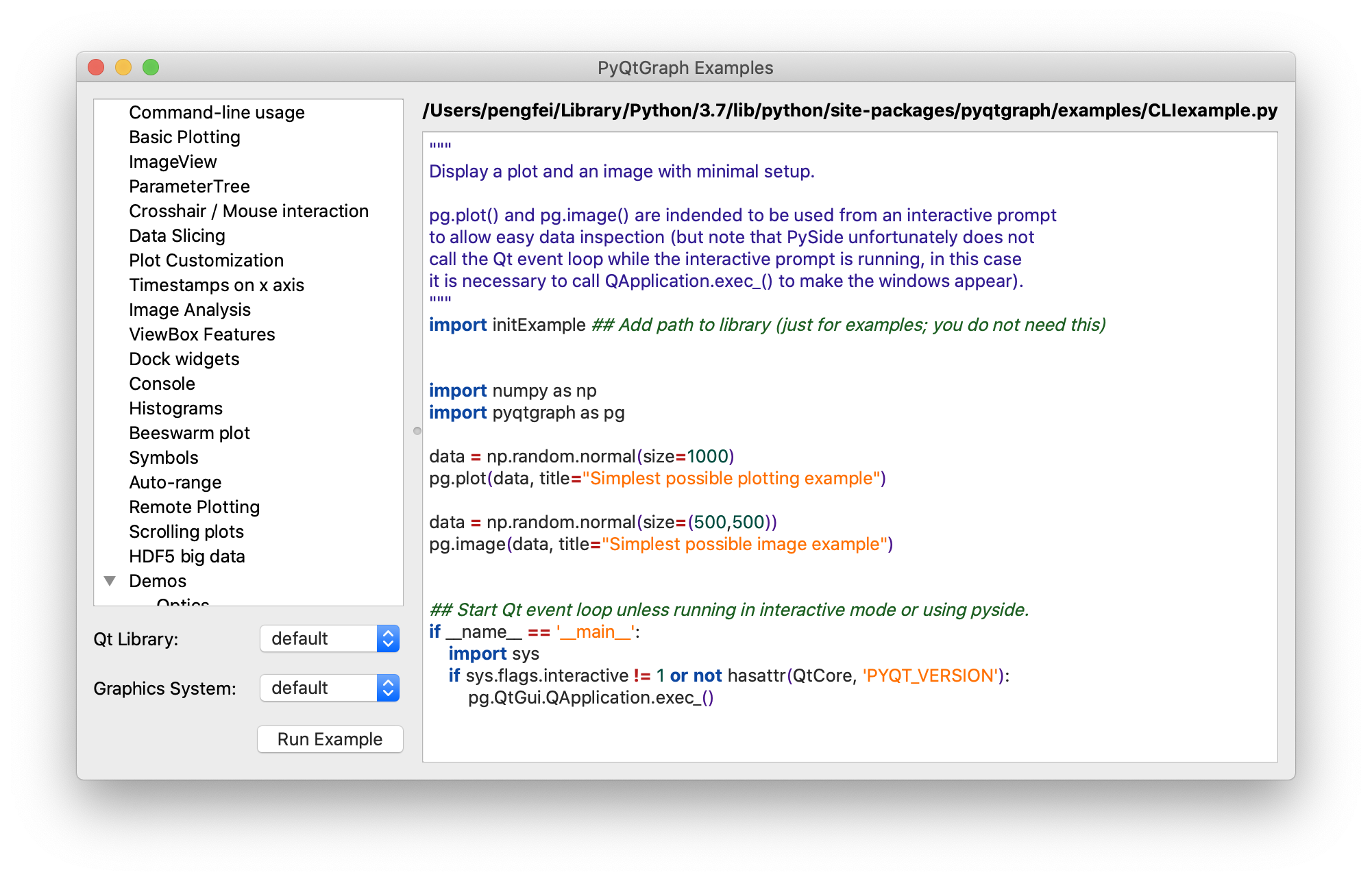1372x881 pixels.
Task: Pick the Dock widgets example
Action: click(184, 359)
